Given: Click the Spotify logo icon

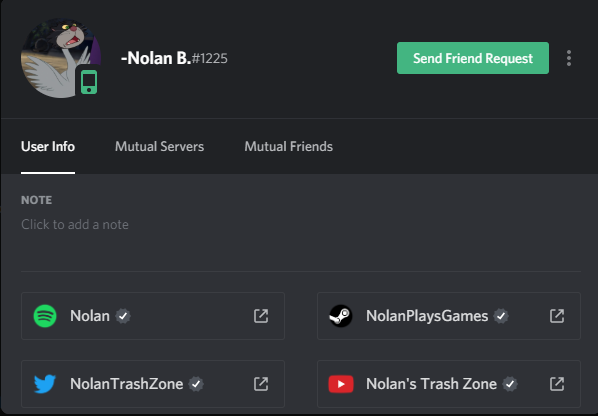Looking at the screenshot, I should (45, 316).
